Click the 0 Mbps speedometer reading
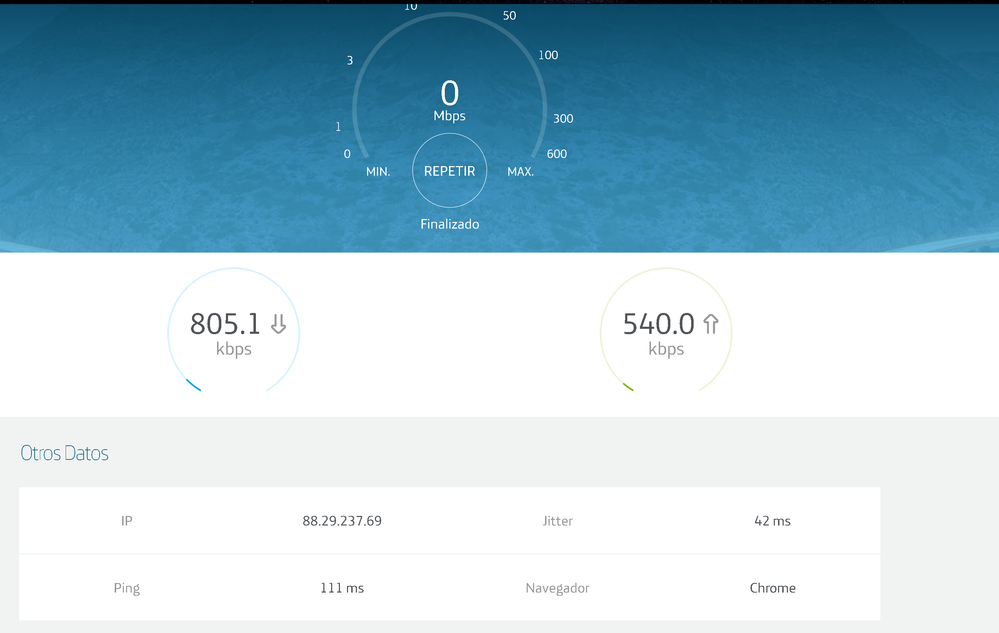This screenshot has height=633, width=999. [x=449, y=94]
